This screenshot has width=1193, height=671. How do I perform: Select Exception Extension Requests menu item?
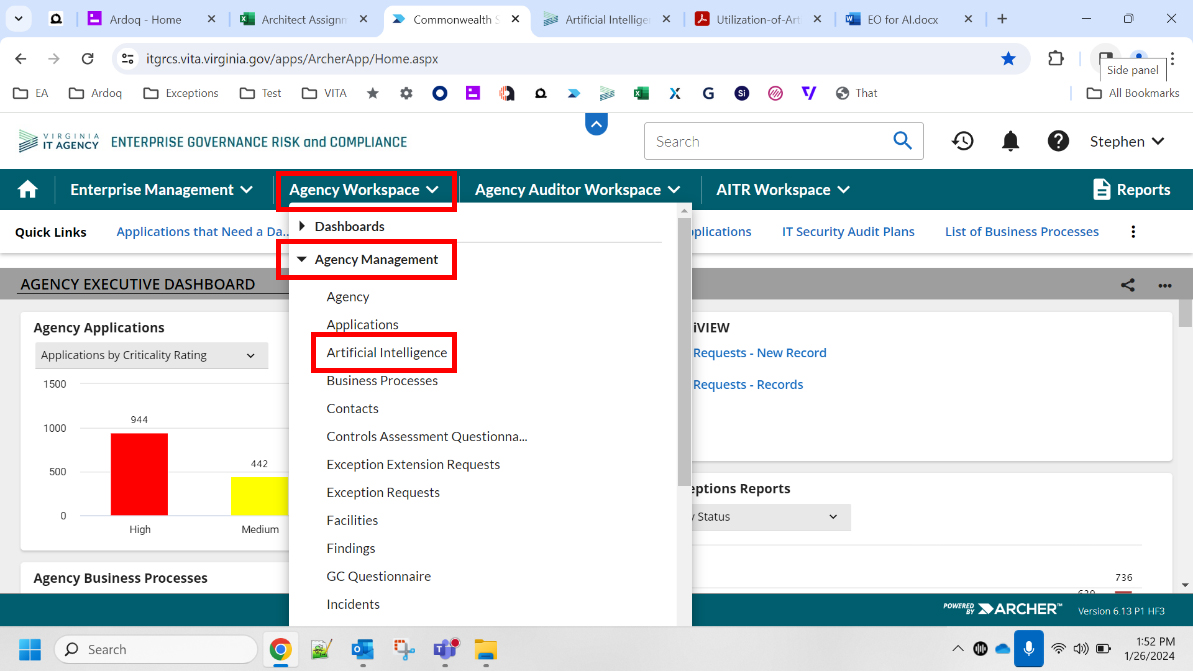(413, 464)
